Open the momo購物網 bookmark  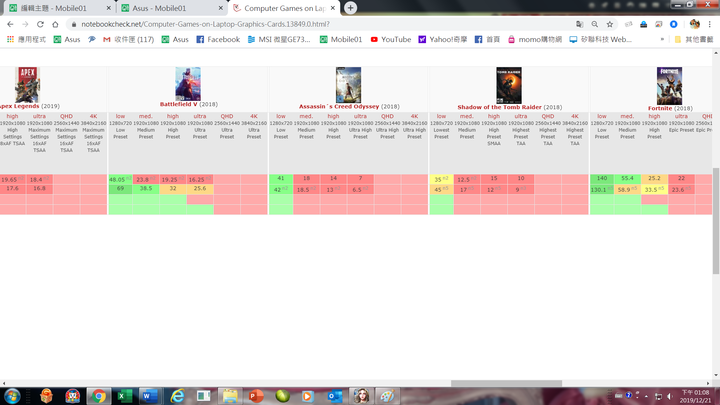point(534,39)
